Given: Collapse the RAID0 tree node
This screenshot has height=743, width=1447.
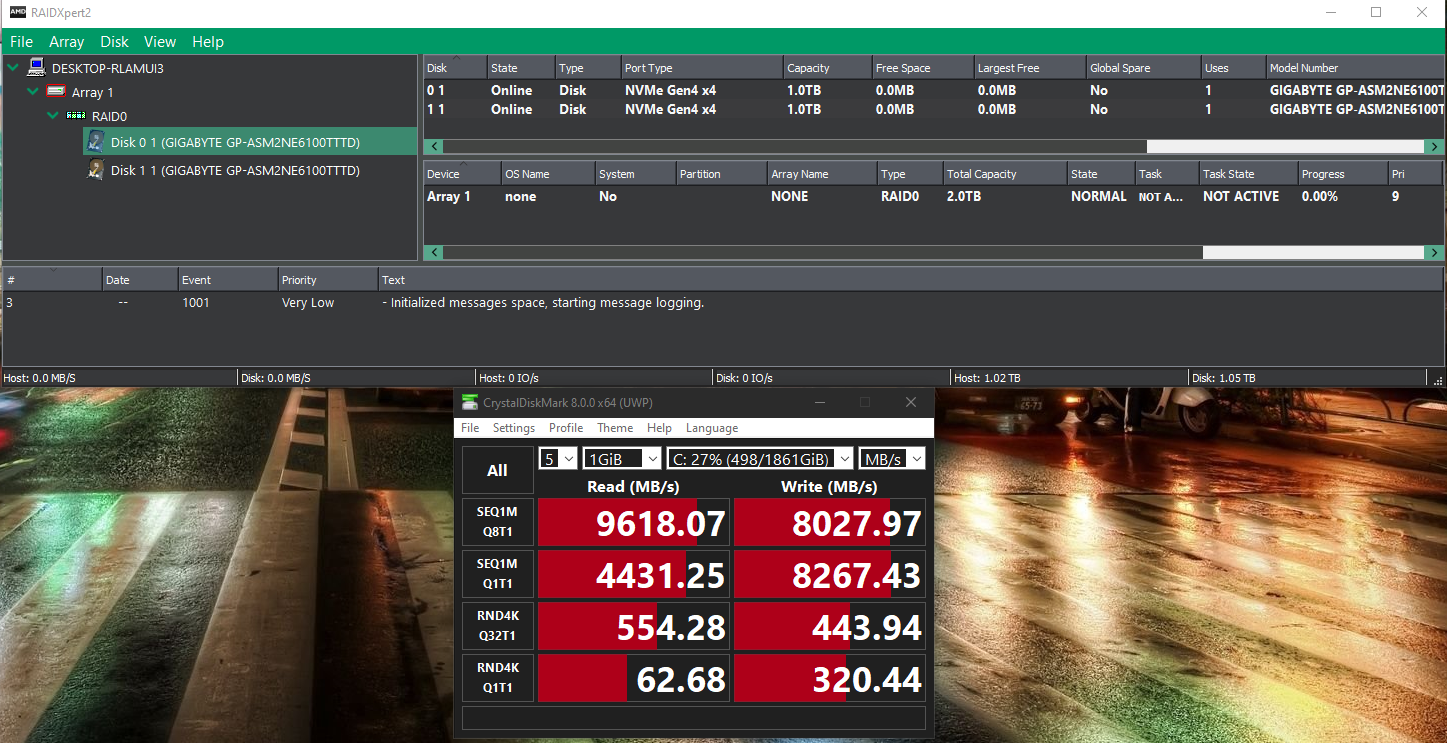Looking at the screenshot, I should tap(53, 116).
